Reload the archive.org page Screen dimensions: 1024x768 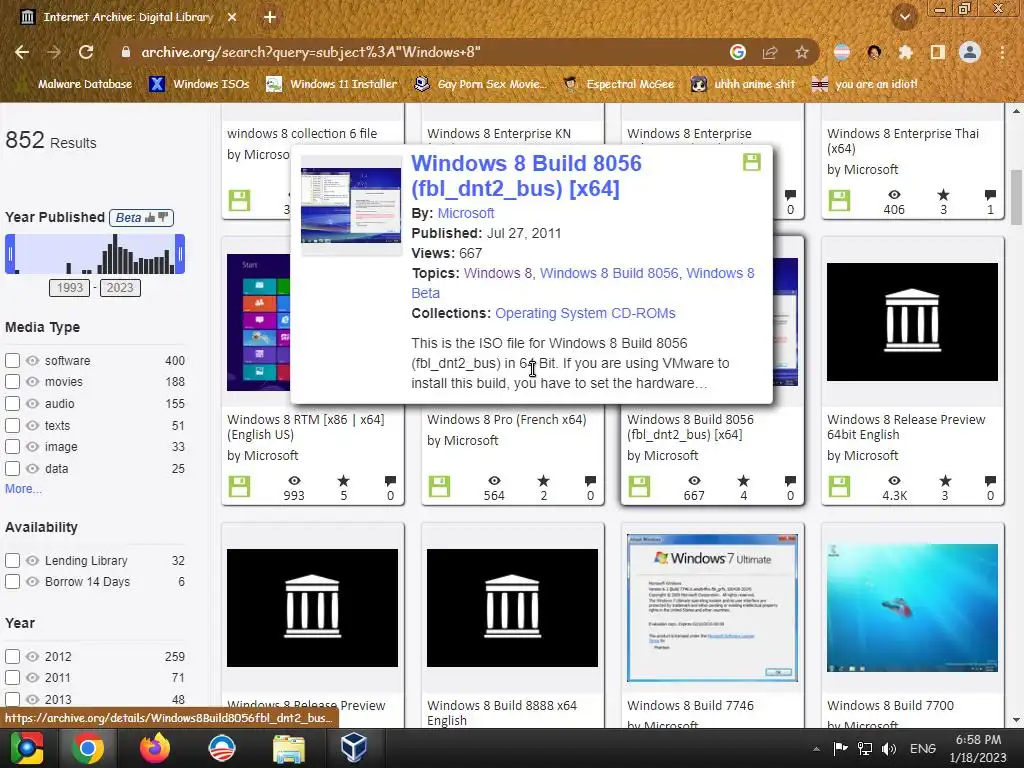click(86, 52)
